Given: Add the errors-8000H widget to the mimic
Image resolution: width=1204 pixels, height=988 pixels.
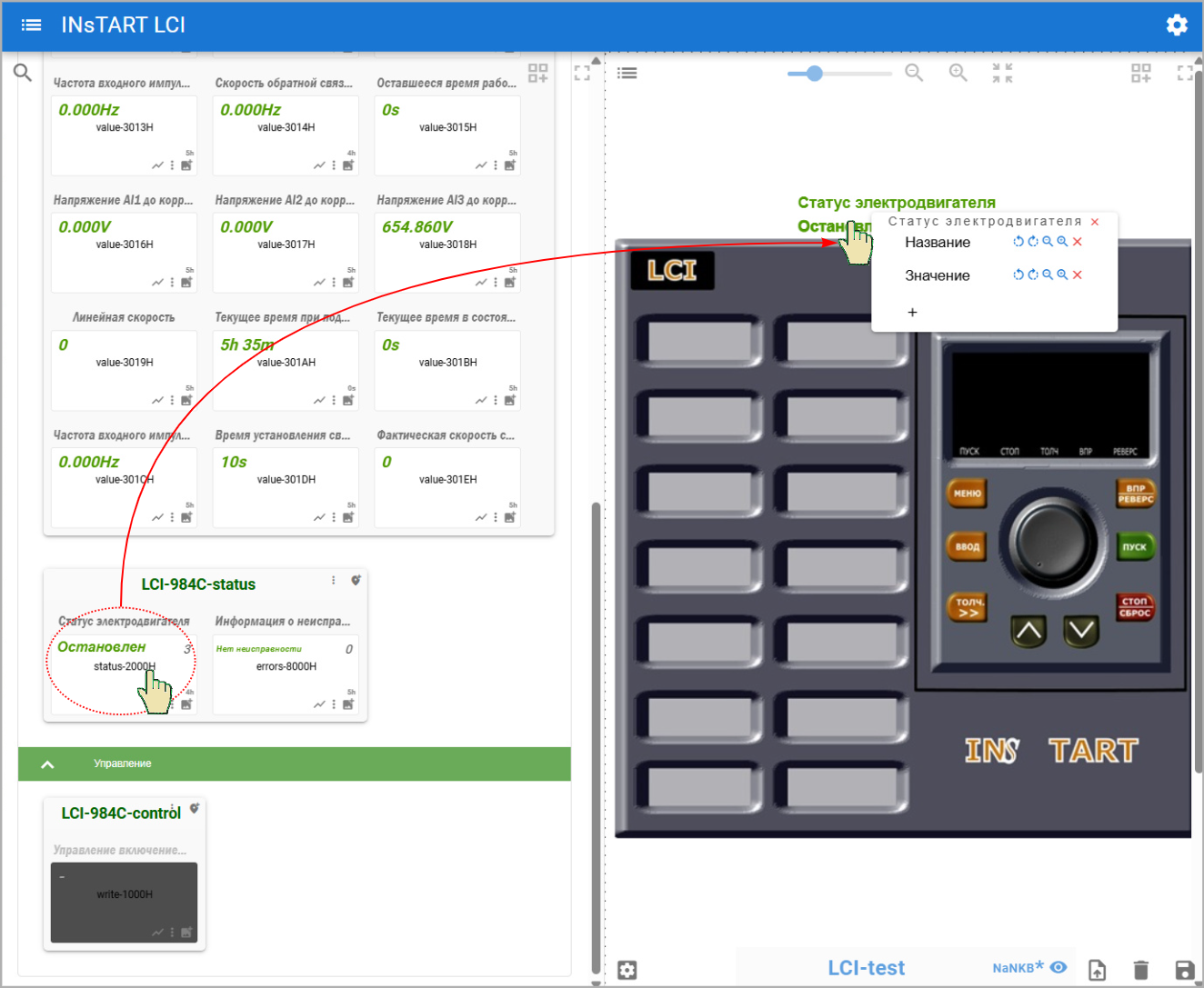Looking at the screenshot, I should (x=348, y=704).
